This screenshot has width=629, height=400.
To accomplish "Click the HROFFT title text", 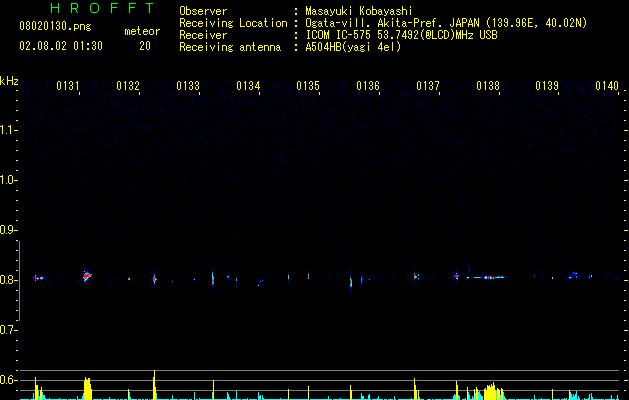I will tap(102, 8).
